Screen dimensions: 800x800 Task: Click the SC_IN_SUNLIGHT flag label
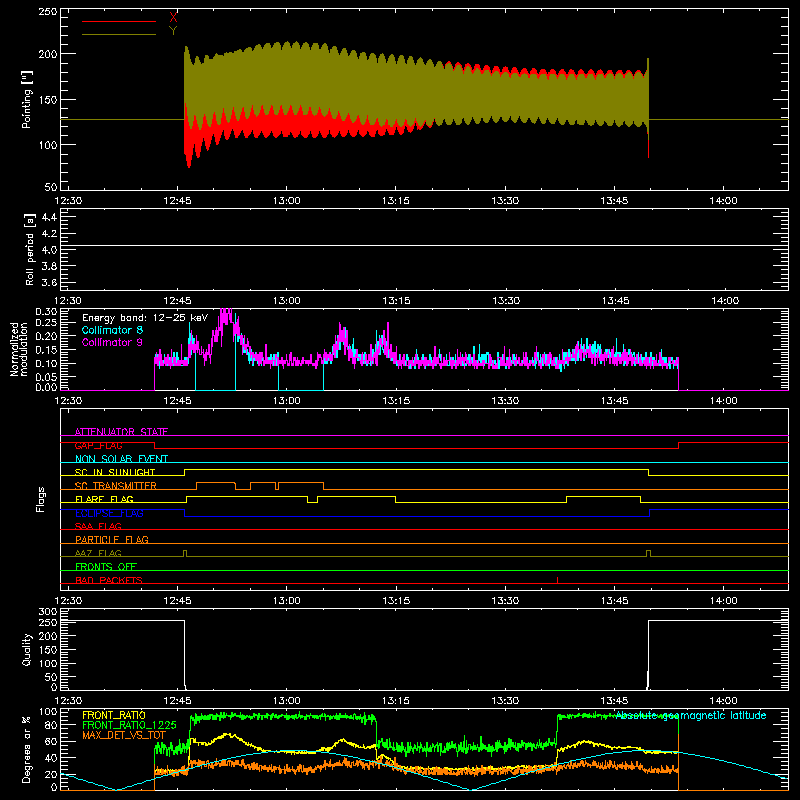[x=115, y=472]
